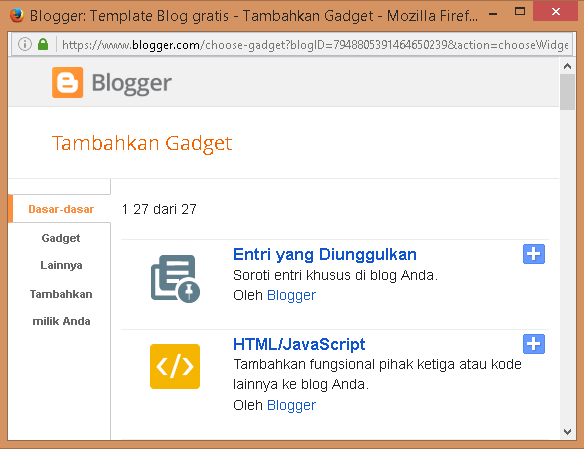Click the Firefox icon in title bar
Screen dimensions: 584x449
tap(17, 15)
